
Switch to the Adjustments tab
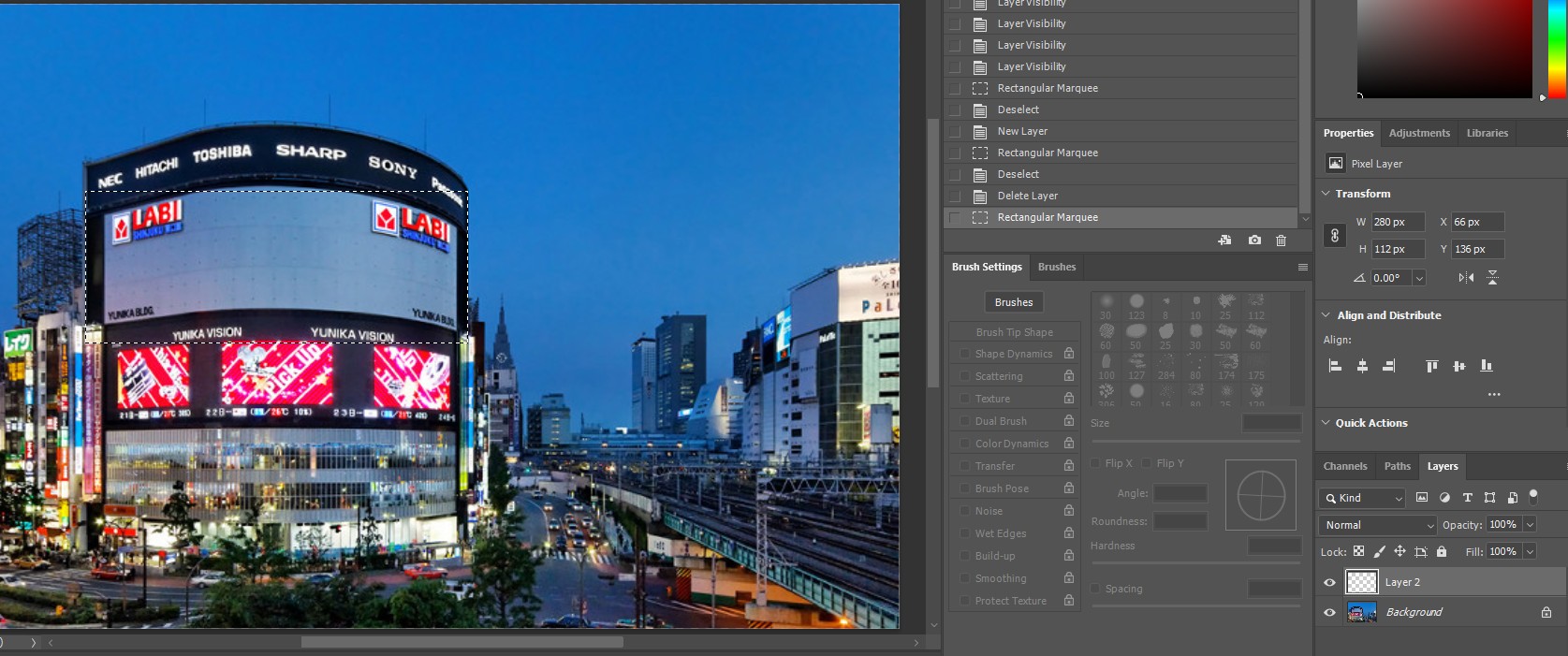coord(1419,133)
